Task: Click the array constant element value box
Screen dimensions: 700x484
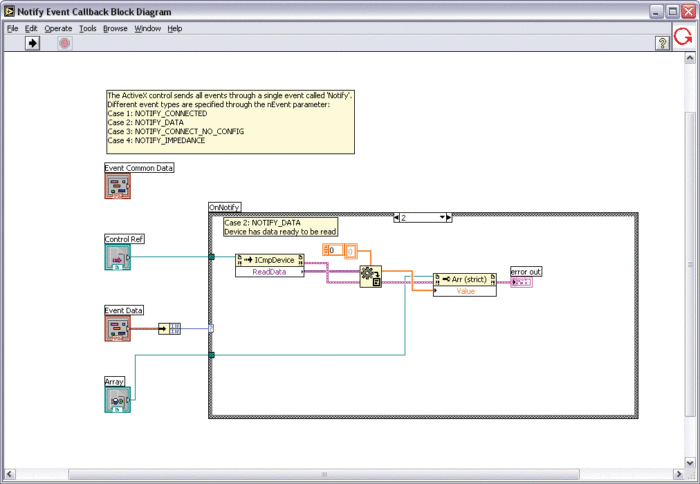Action: coord(351,252)
